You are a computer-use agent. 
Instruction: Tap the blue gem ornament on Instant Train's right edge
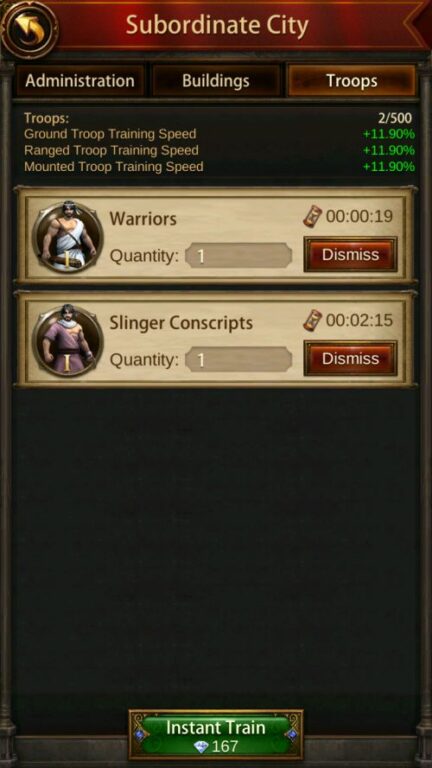point(292,734)
